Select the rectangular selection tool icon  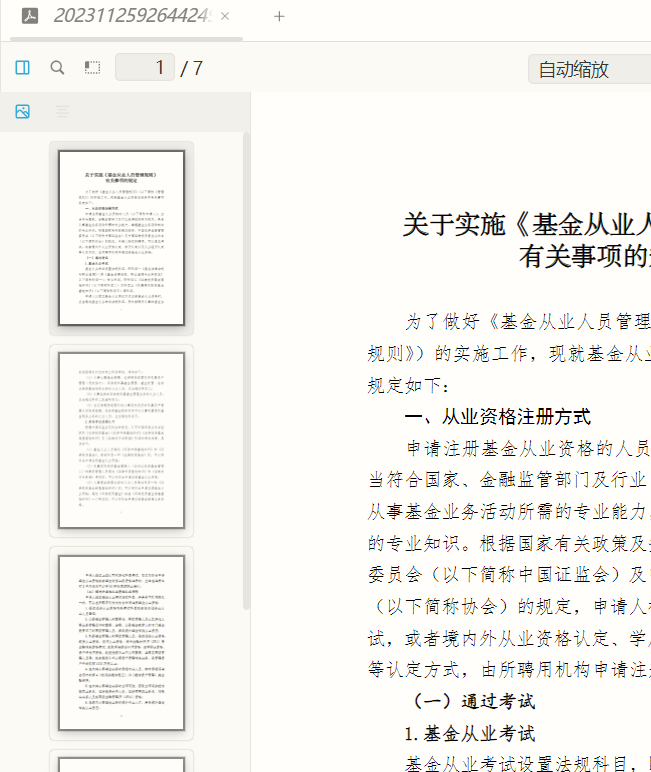[x=92, y=67]
